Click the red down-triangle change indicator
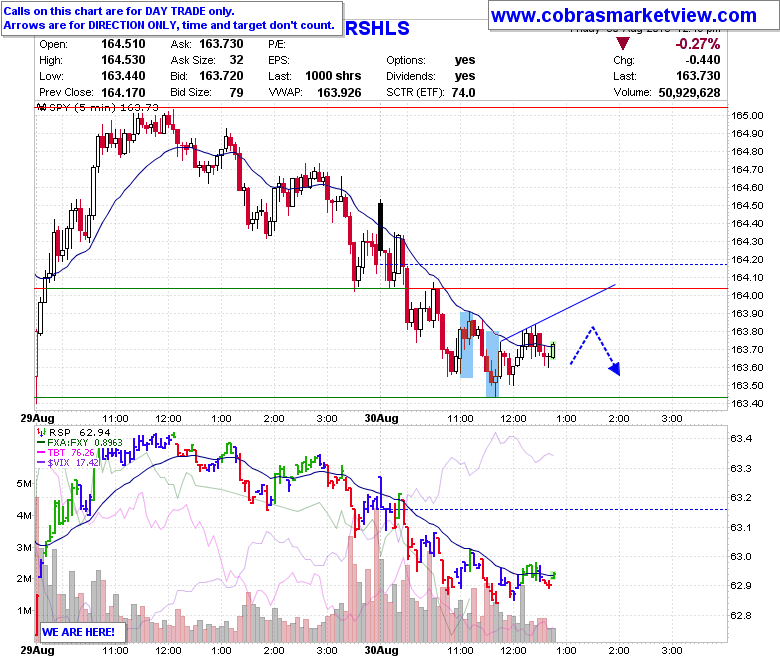 pos(622,43)
